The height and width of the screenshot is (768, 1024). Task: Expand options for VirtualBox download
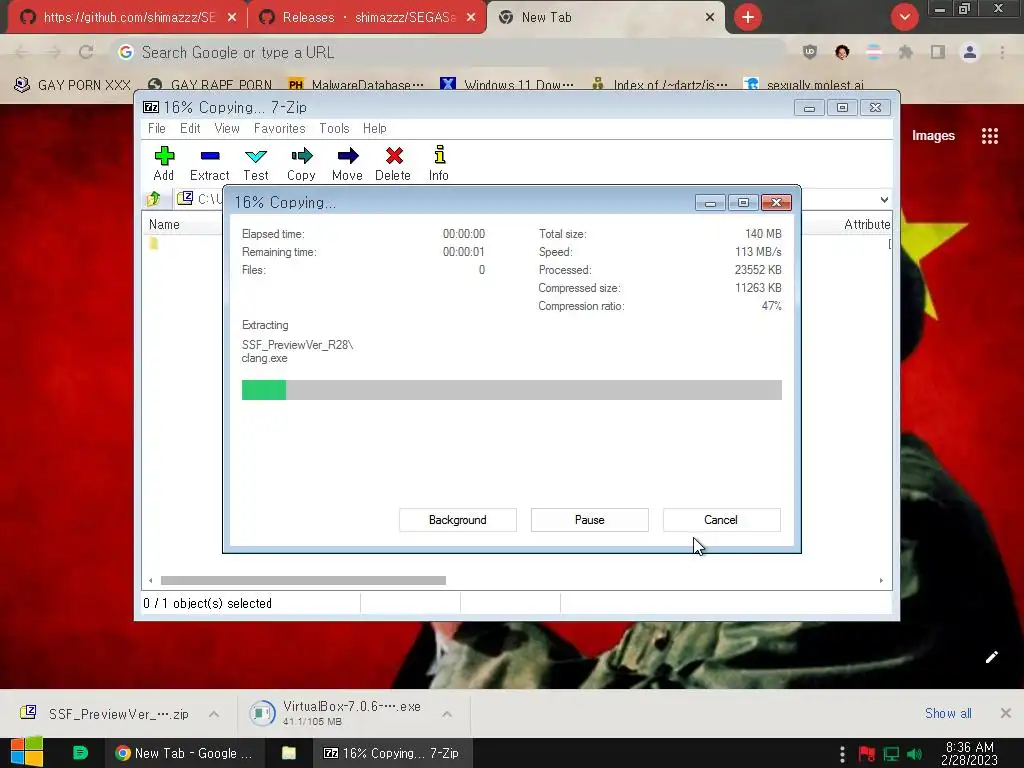pyautogui.click(x=447, y=714)
